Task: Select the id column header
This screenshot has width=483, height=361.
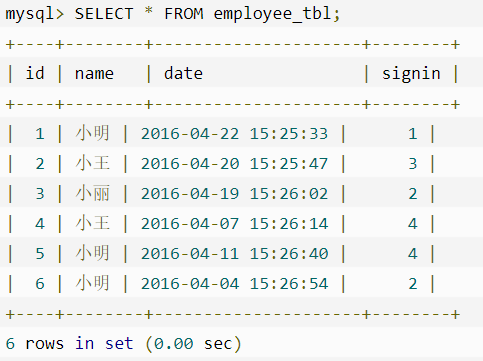Action: pyautogui.click(x=35, y=73)
